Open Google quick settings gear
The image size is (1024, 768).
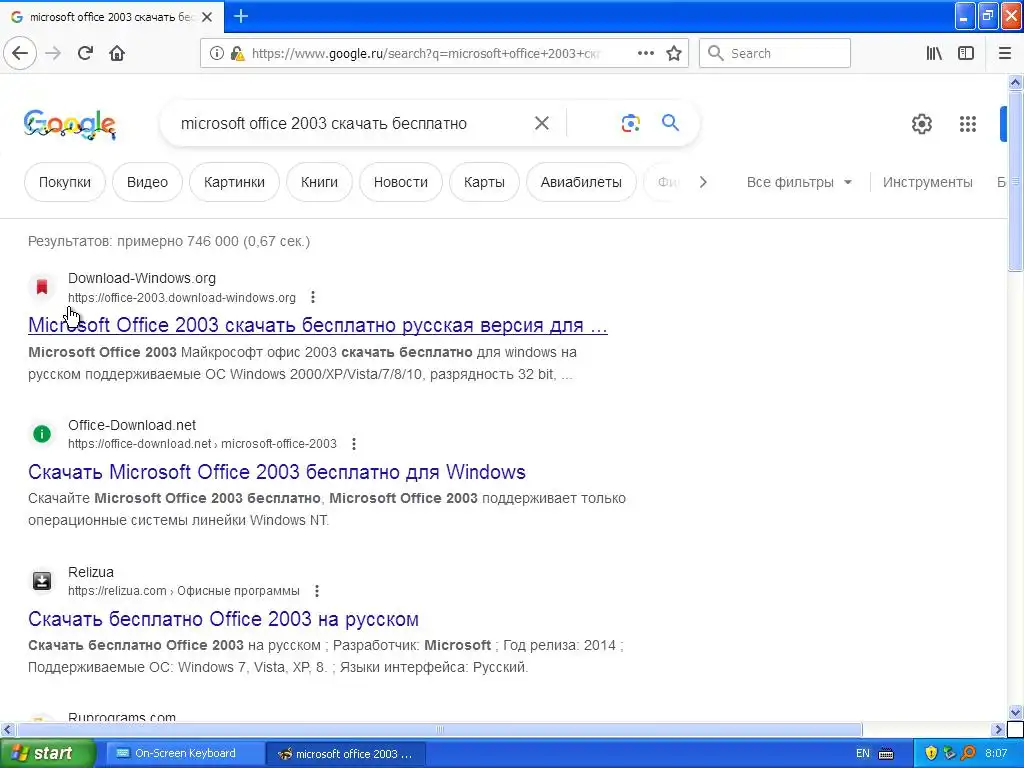tap(921, 123)
